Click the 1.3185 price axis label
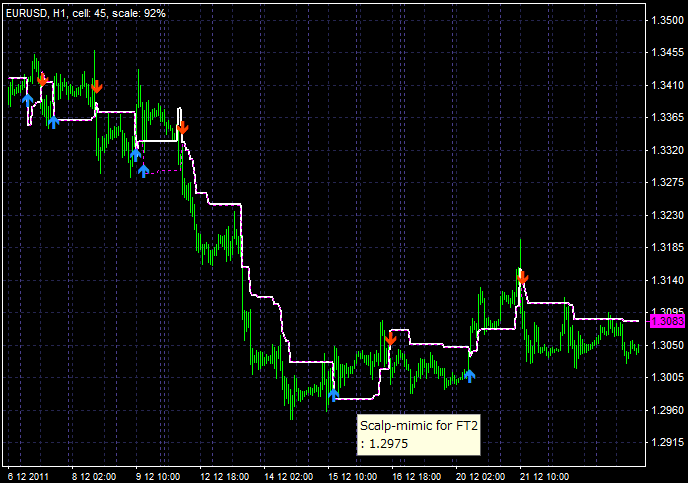The height and width of the screenshot is (483, 688). click(x=667, y=247)
